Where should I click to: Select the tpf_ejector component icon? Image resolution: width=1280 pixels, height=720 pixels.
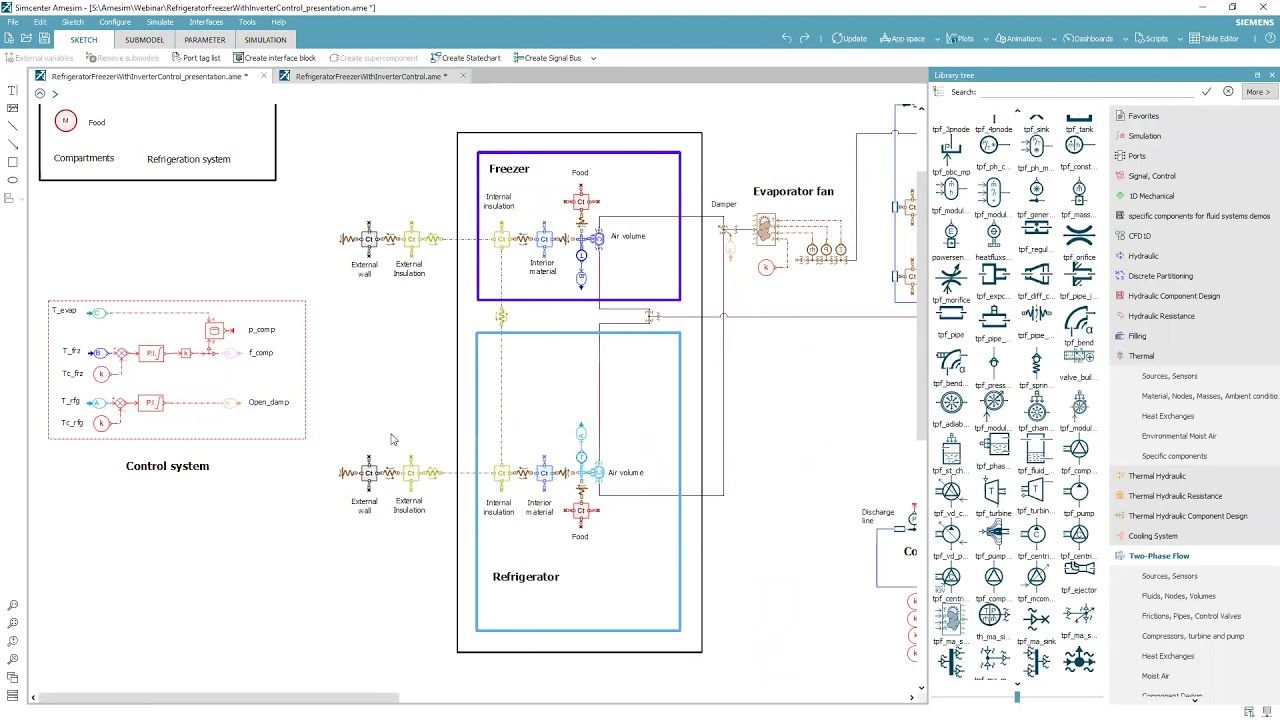coord(1078,570)
